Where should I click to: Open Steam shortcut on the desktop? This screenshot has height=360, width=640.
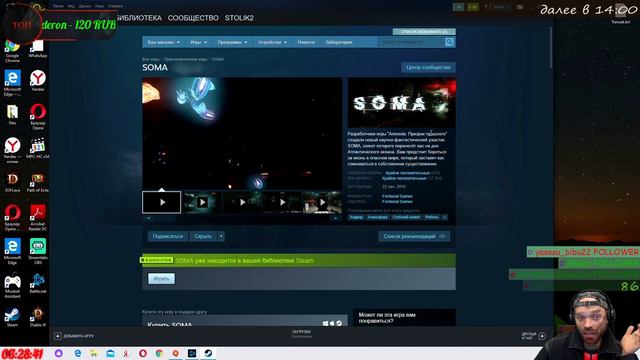(x=12, y=317)
